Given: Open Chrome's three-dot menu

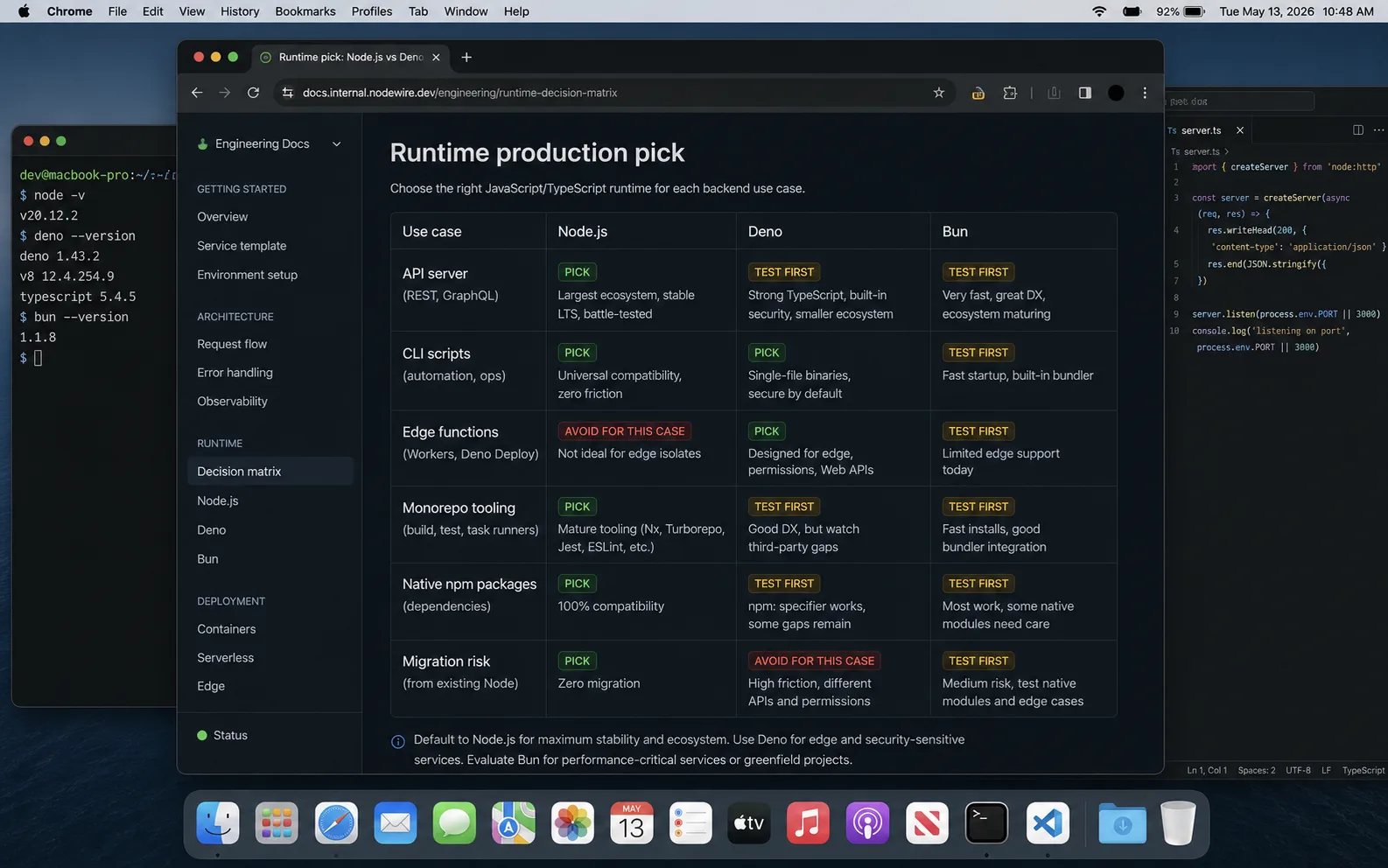Looking at the screenshot, I should click(1145, 93).
